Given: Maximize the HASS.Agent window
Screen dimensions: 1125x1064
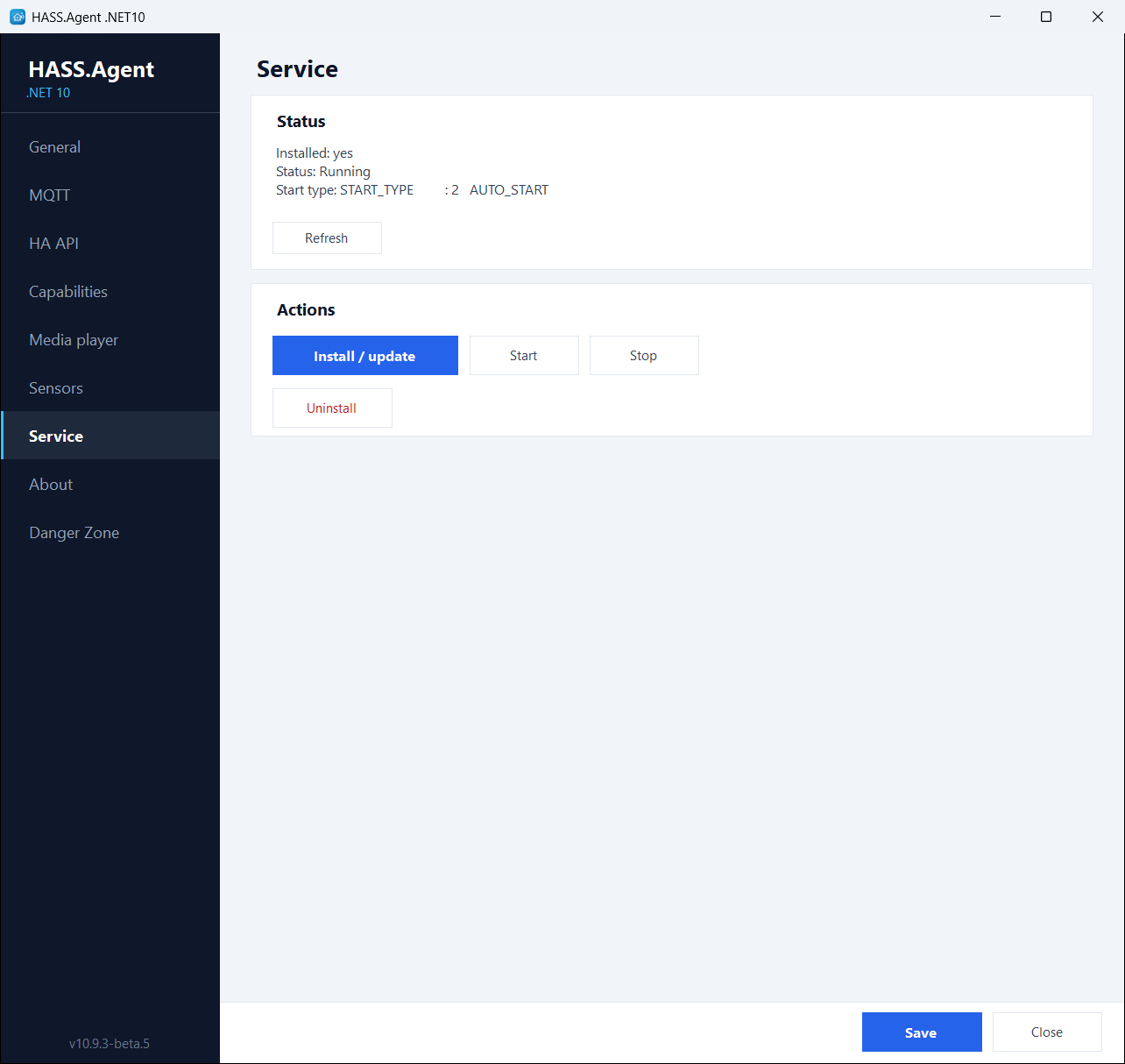Looking at the screenshot, I should [1046, 17].
